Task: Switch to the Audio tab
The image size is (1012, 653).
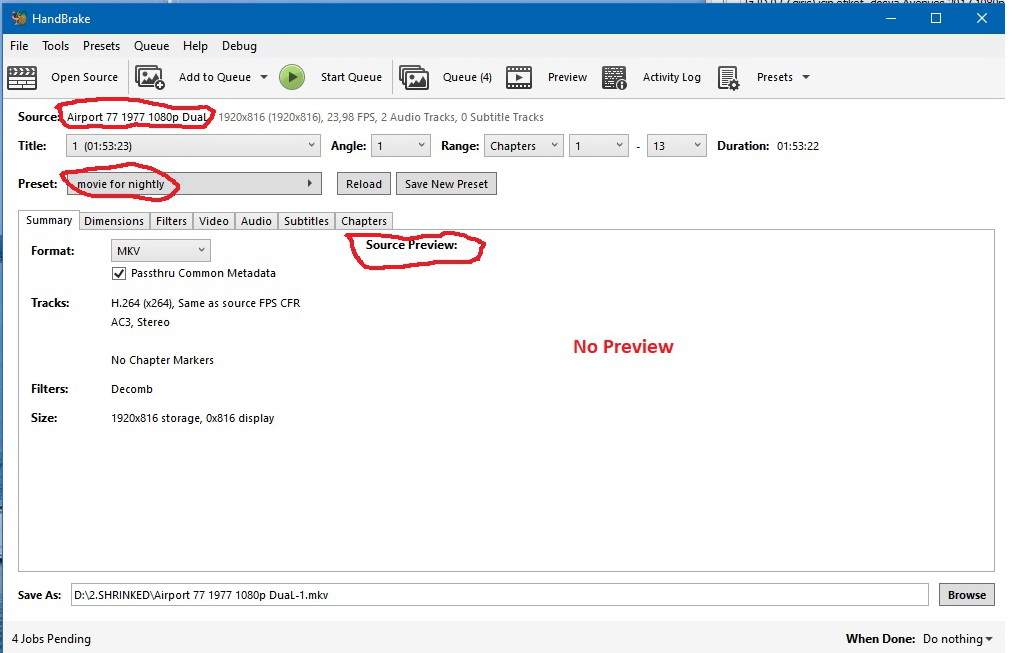Action: point(256,220)
